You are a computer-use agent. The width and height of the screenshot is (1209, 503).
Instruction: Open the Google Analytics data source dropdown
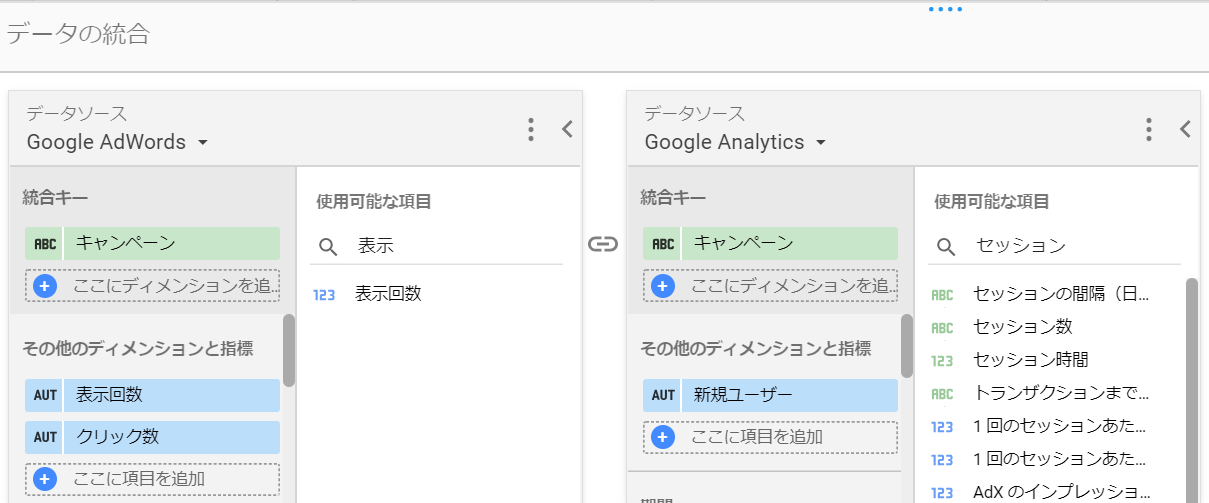coord(735,142)
